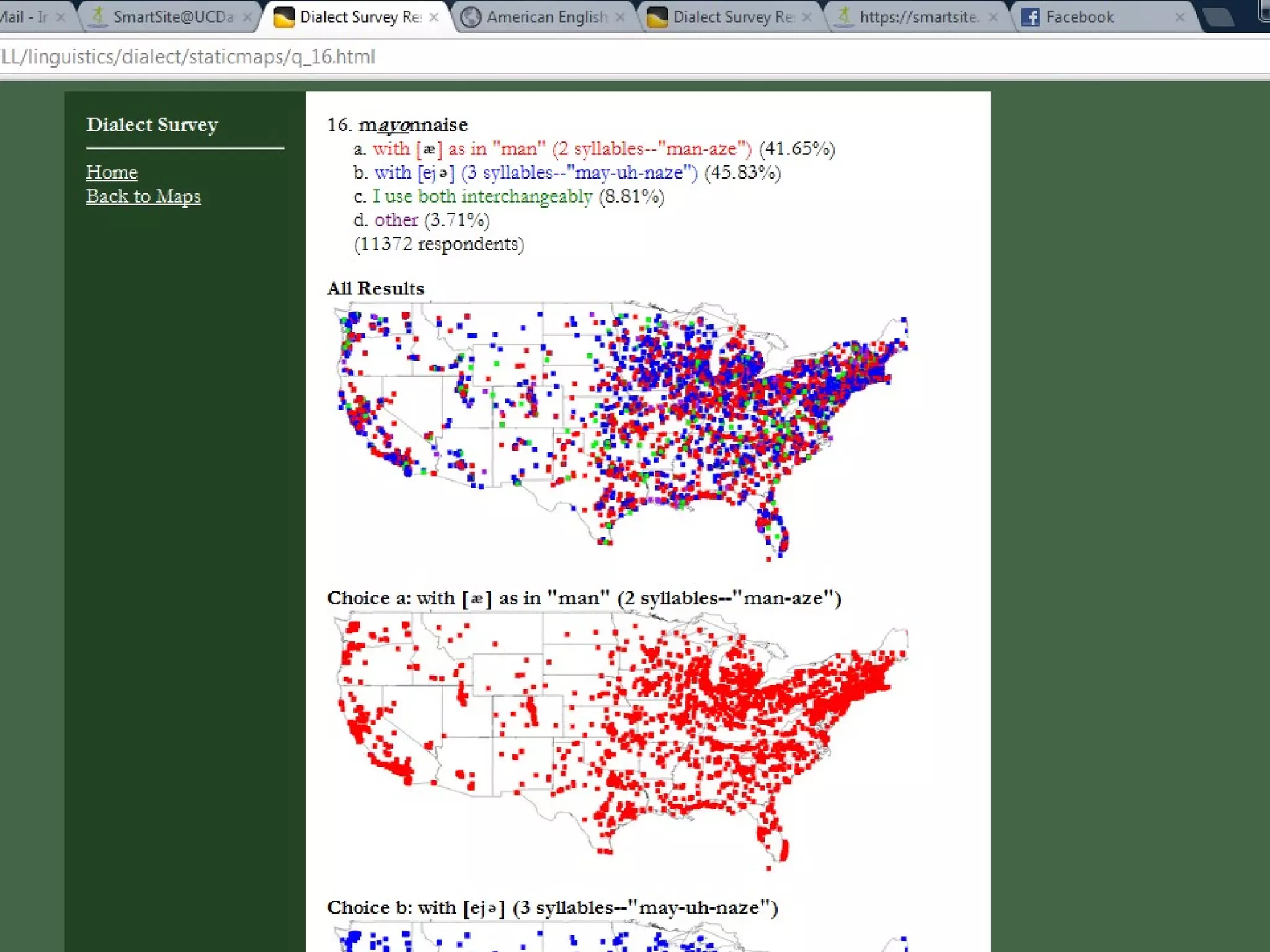Open the SmartSite@UCDa tab
Image resolution: width=1270 pixels, height=952 pixels.
coord(173,17)
